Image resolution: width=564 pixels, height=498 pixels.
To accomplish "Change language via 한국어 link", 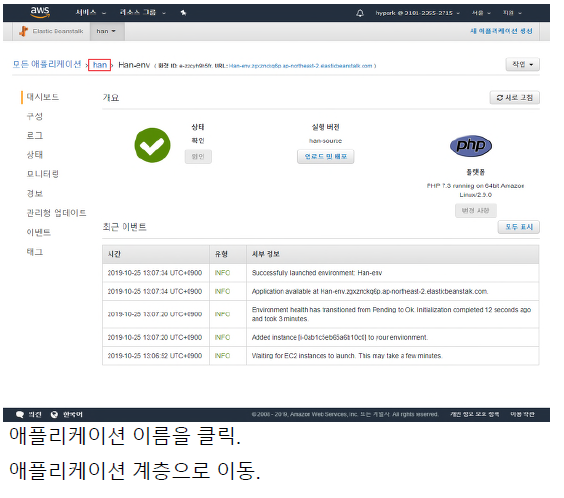I will tap(73, 415).
